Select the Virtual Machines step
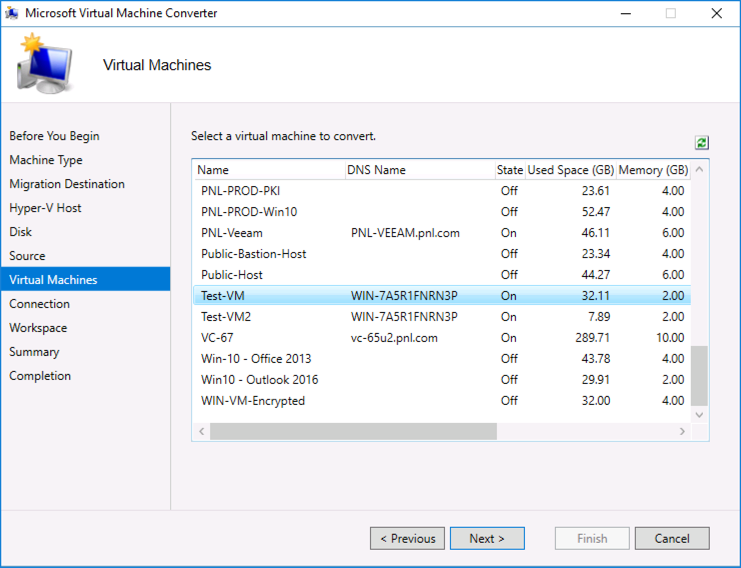Viewport: 741px width, 568px height. 86,279
